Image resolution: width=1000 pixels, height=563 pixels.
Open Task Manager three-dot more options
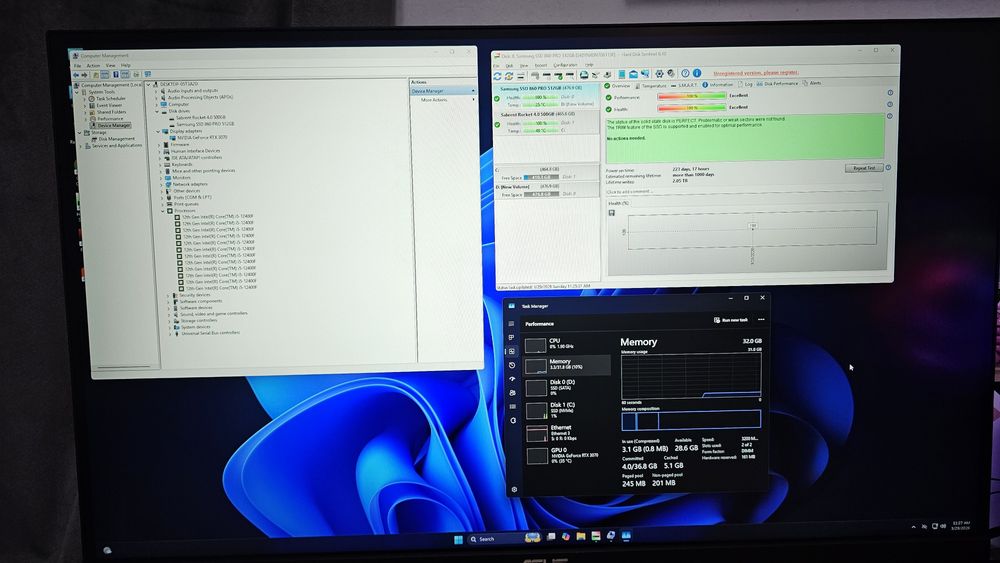(761, 319)
